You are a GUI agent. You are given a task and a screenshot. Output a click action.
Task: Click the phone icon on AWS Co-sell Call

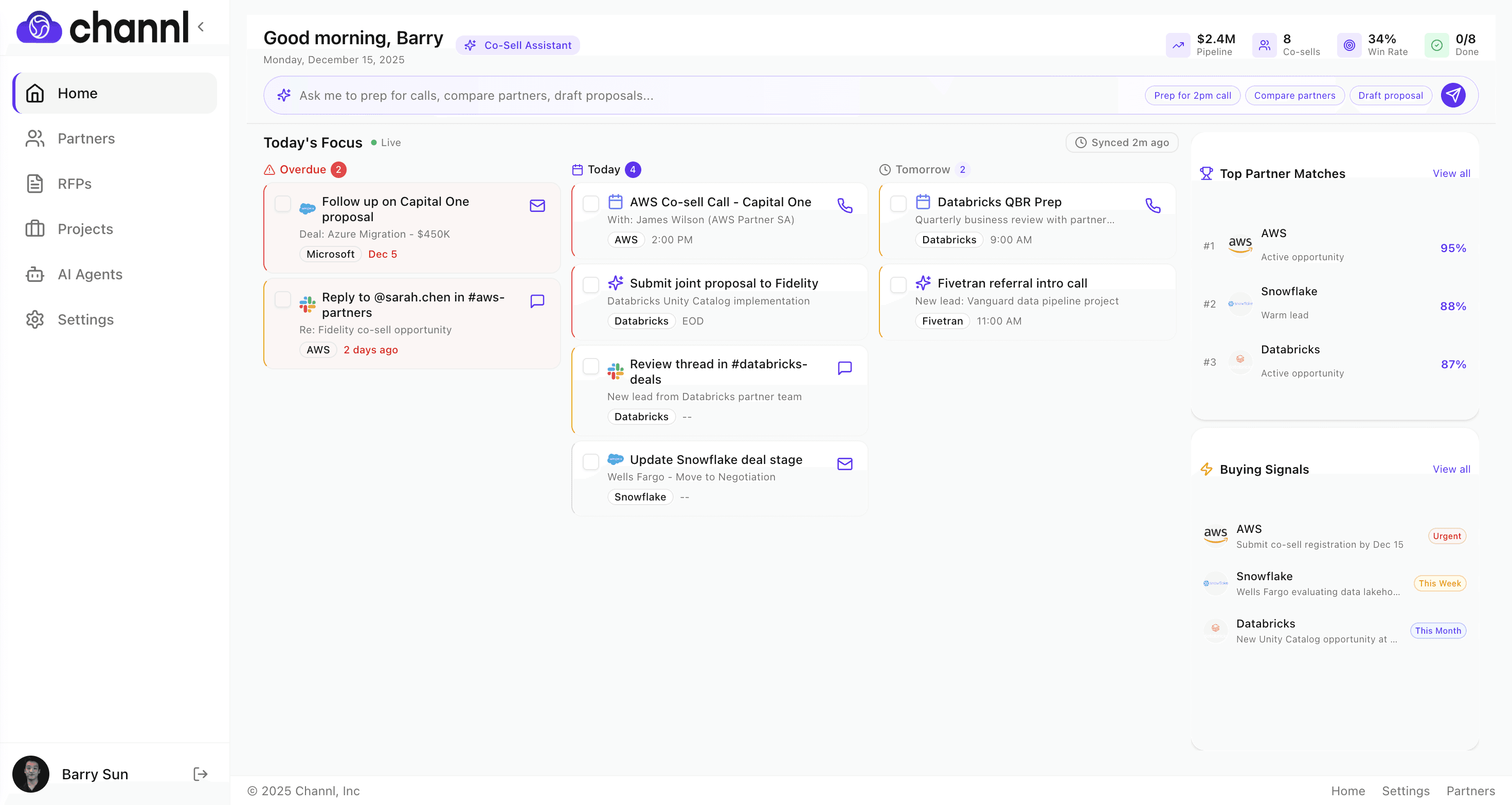[844, 206]
